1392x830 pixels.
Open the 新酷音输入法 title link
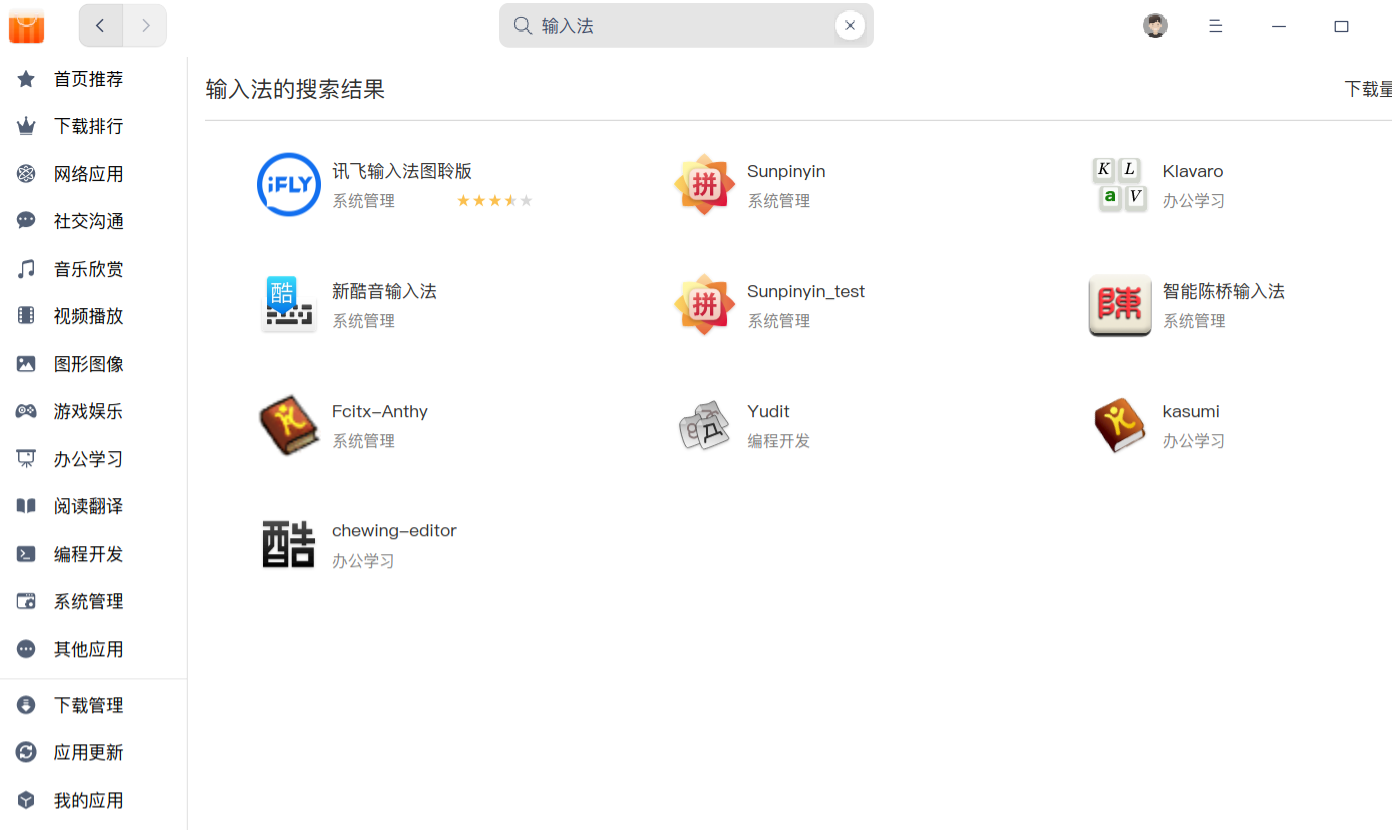384,291
